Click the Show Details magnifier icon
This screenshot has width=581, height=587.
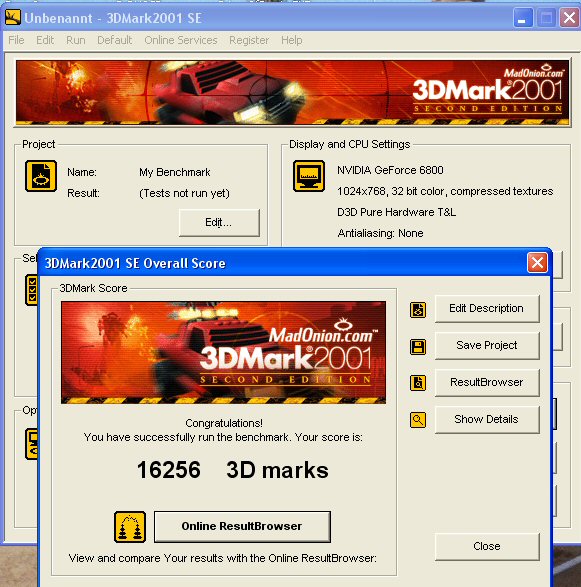coord(418,420)
